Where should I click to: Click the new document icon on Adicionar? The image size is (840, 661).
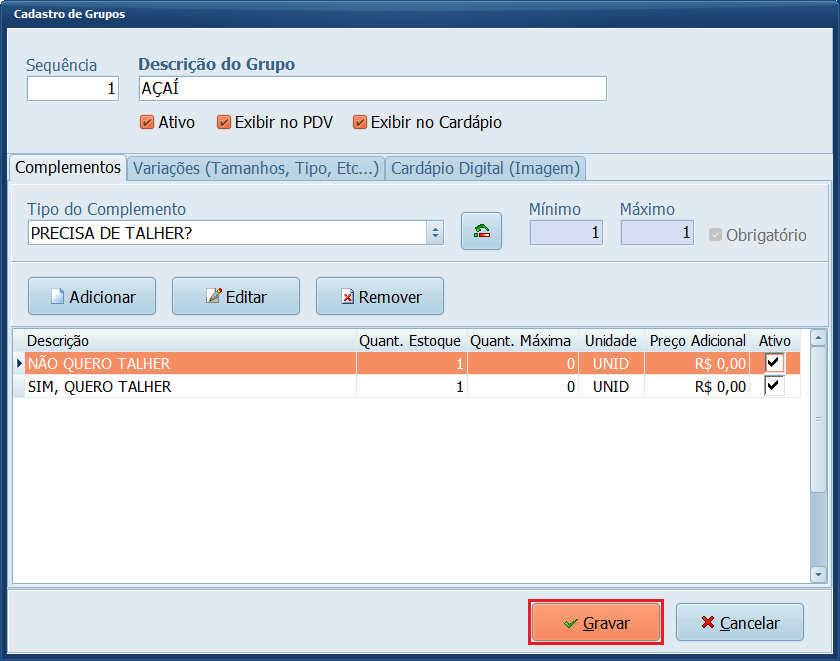(x=56, y=295)
